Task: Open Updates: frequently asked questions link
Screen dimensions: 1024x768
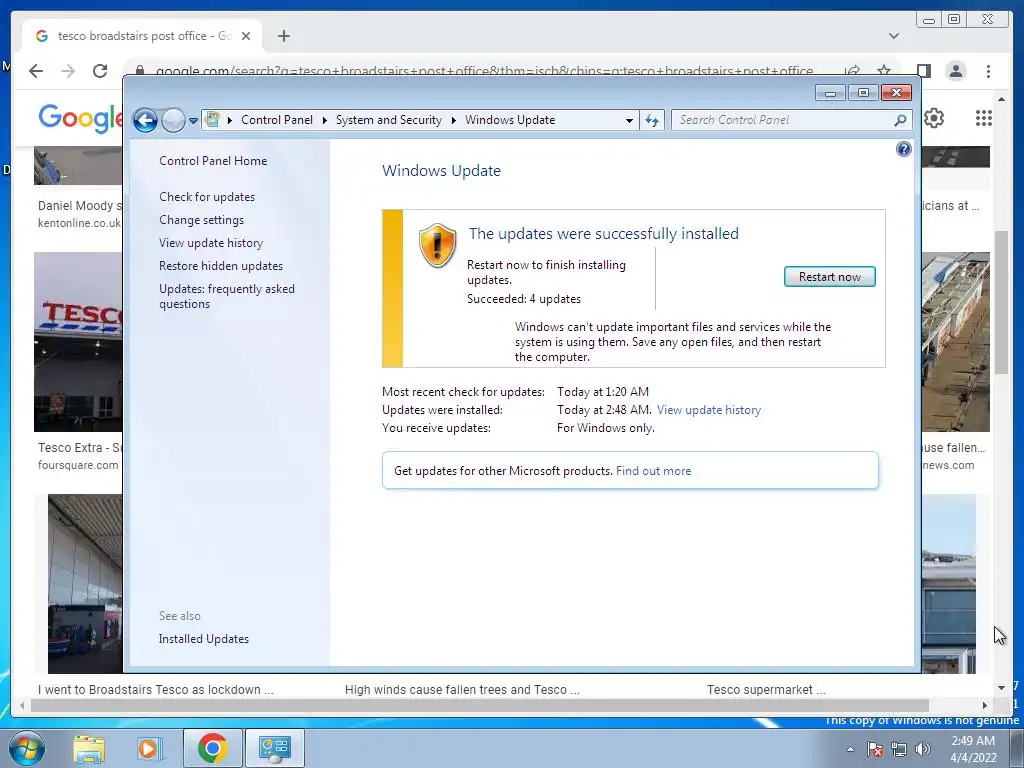Action: [227, 296]
